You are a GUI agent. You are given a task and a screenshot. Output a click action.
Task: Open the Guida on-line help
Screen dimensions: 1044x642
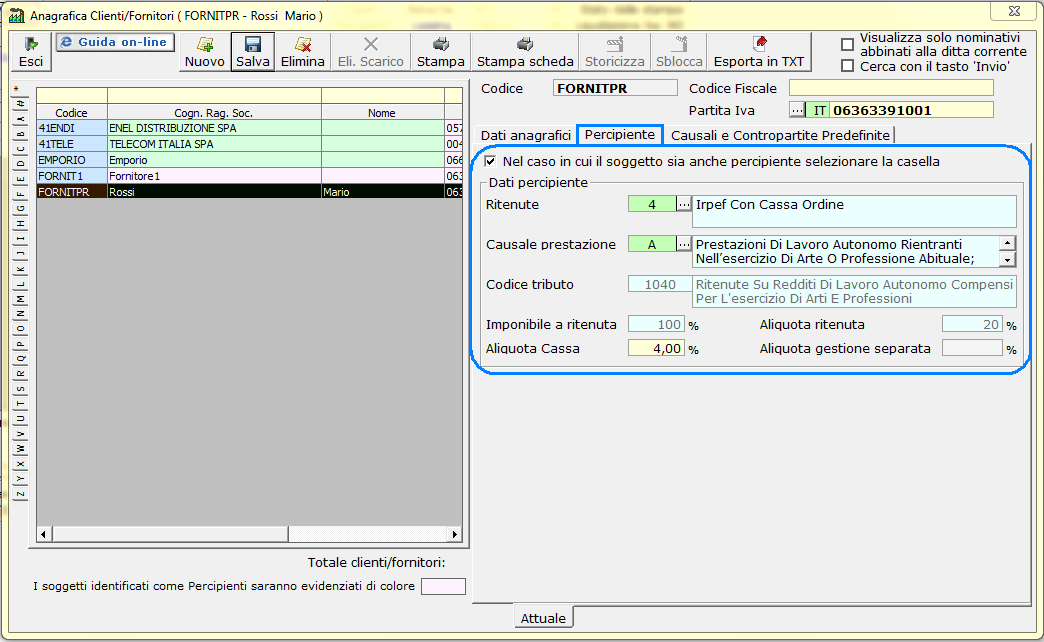[114, 42]
